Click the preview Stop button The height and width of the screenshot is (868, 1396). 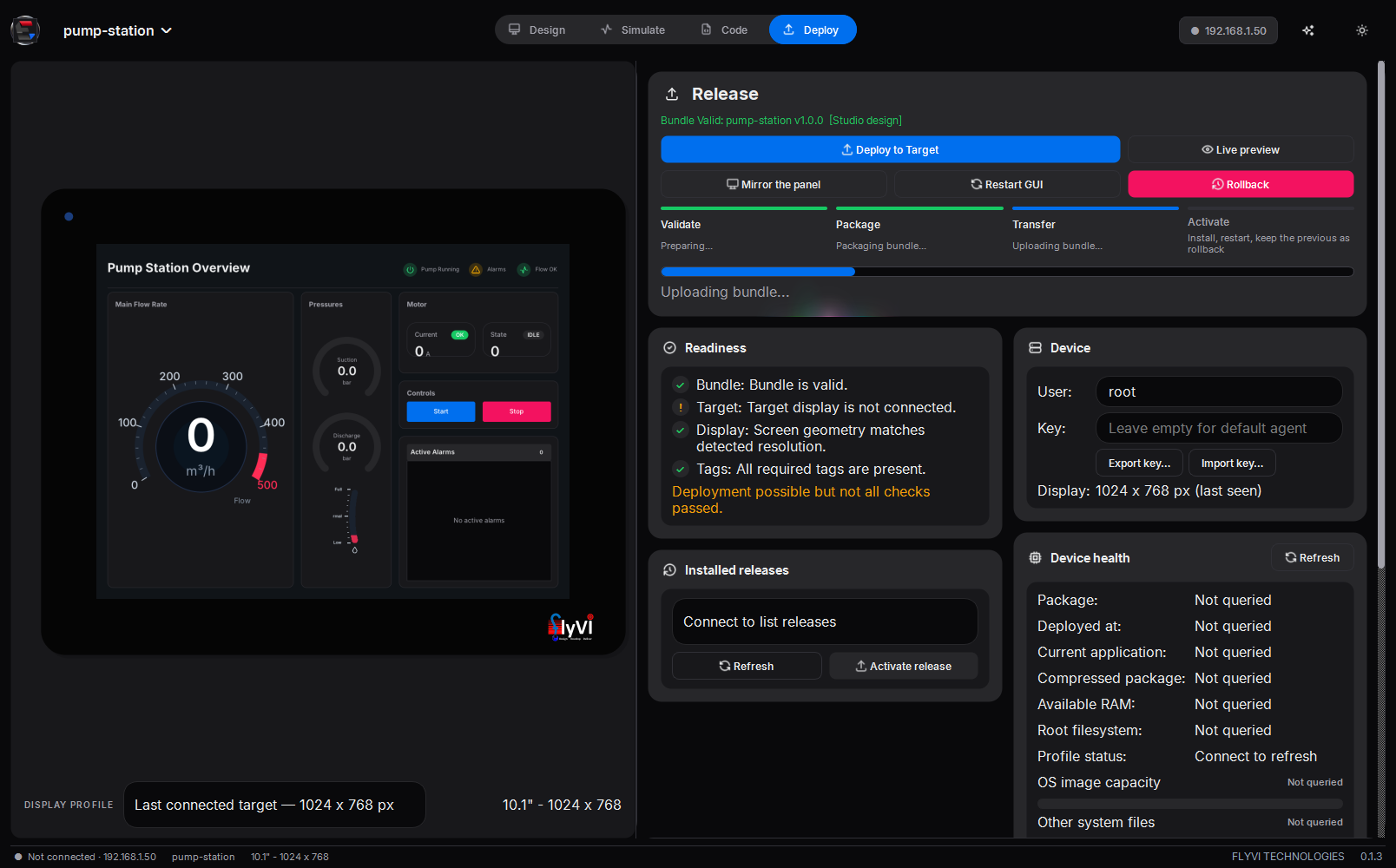(517, 411)
